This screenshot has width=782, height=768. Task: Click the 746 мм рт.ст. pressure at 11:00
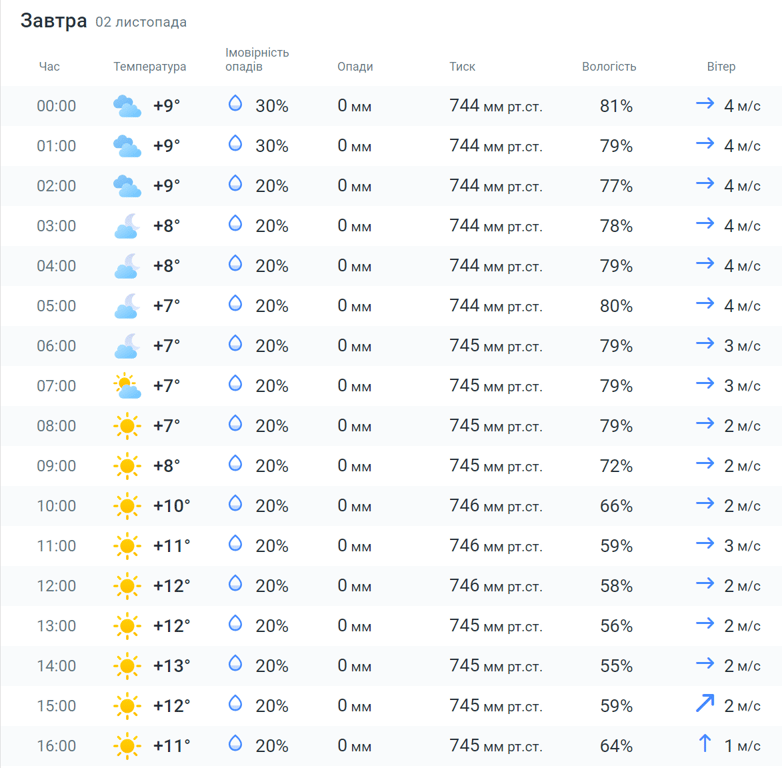coord(495,546)
